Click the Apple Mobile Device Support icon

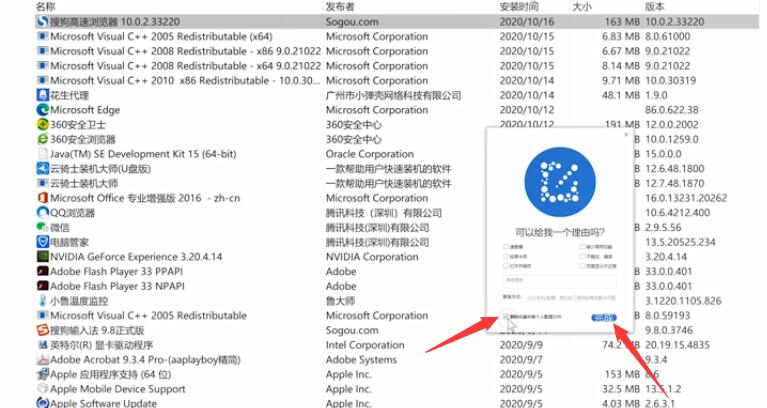click(43, 389)
